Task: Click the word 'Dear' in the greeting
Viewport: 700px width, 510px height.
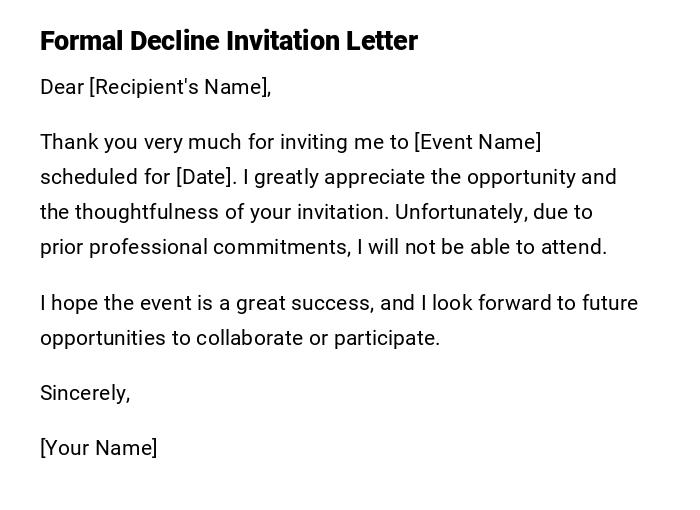Action: (x=62, y=87)
